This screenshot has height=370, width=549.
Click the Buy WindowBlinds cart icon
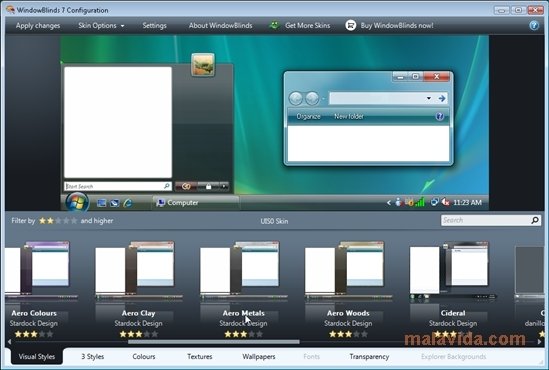pyautogui.click(x=350, y=25)
